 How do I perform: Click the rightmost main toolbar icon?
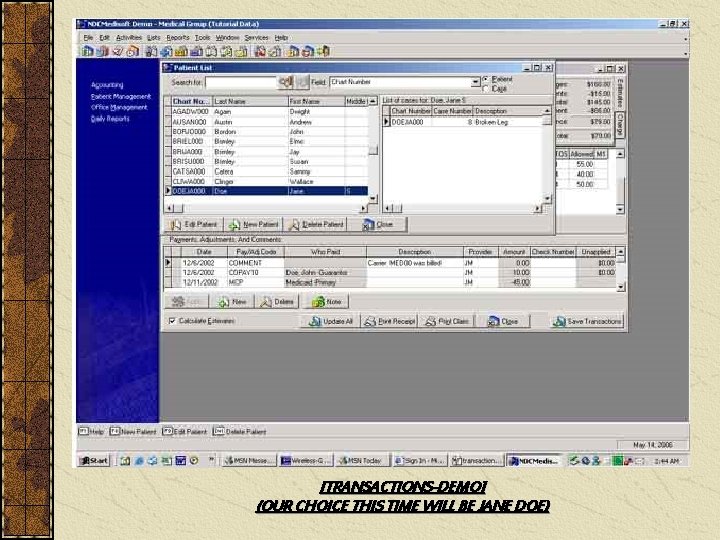click(323, 51)
